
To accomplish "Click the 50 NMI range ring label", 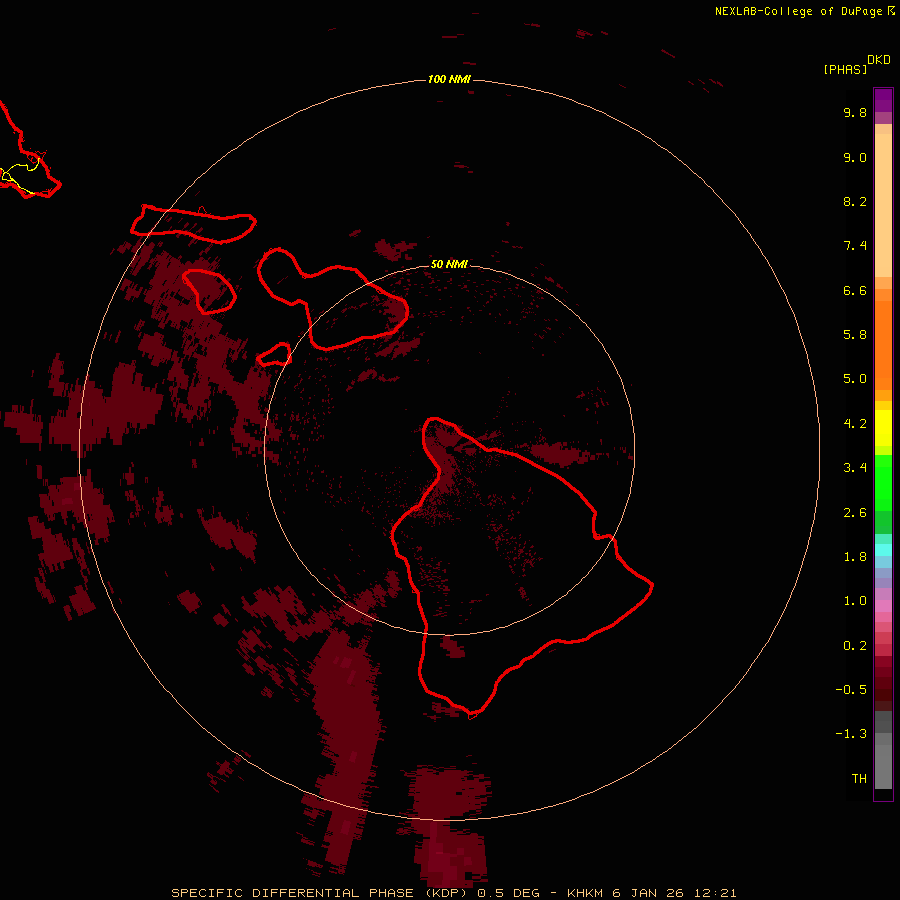I will point(449,264).
